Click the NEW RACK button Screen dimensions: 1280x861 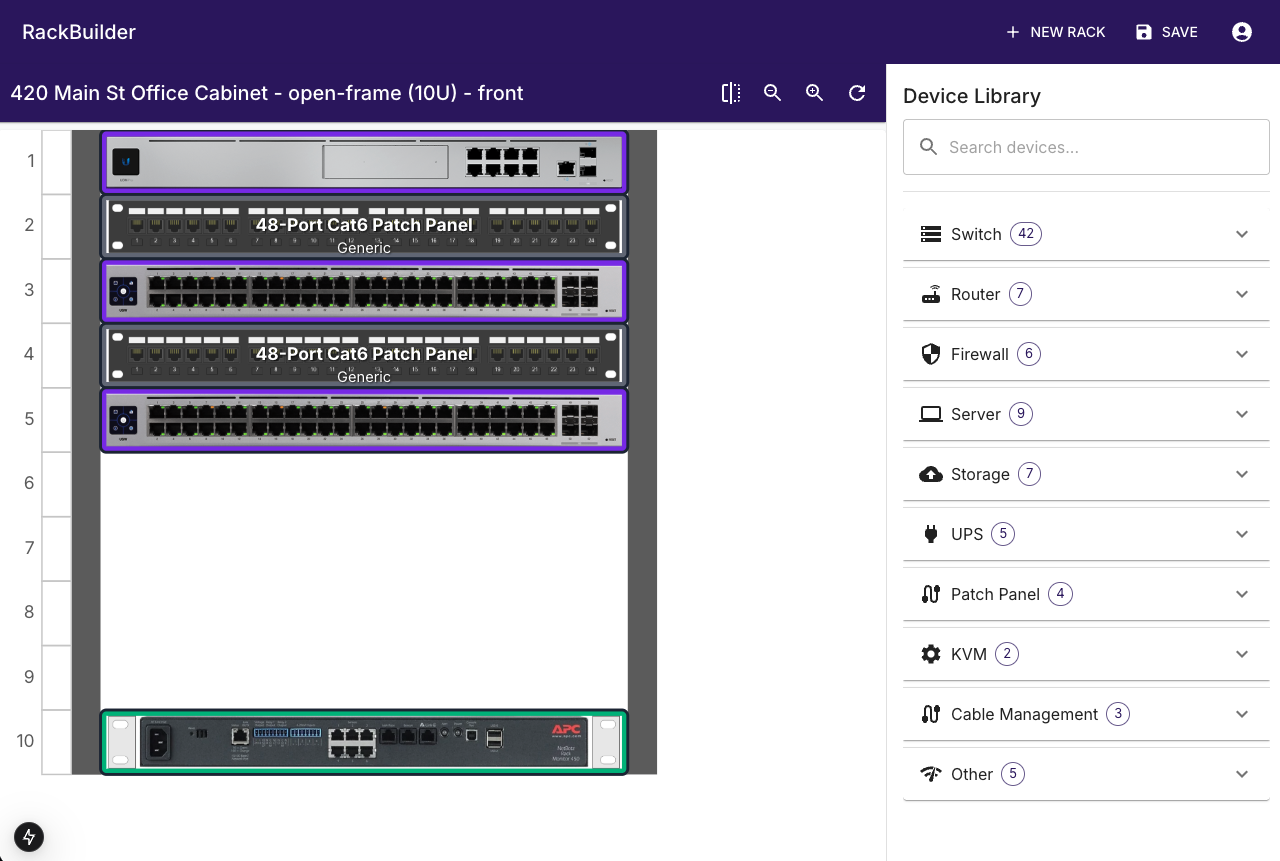tap(1055, 32)
